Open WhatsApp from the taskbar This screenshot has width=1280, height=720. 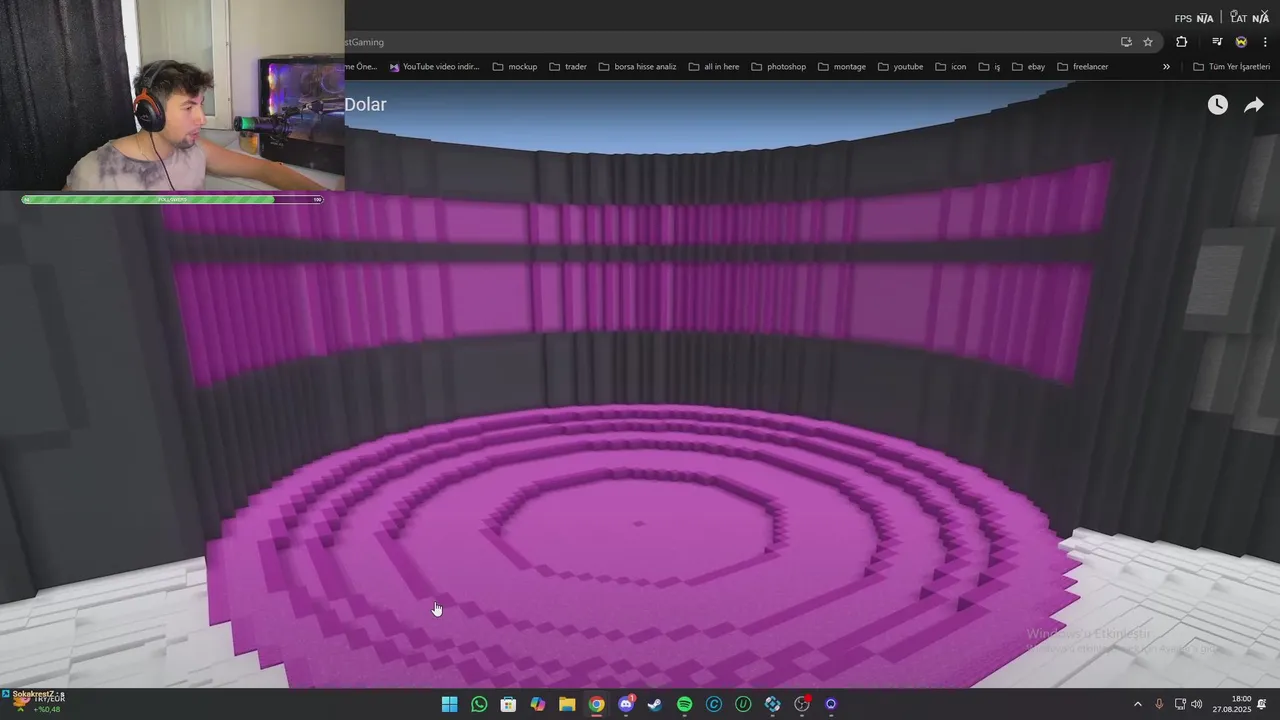pos(479,704)
